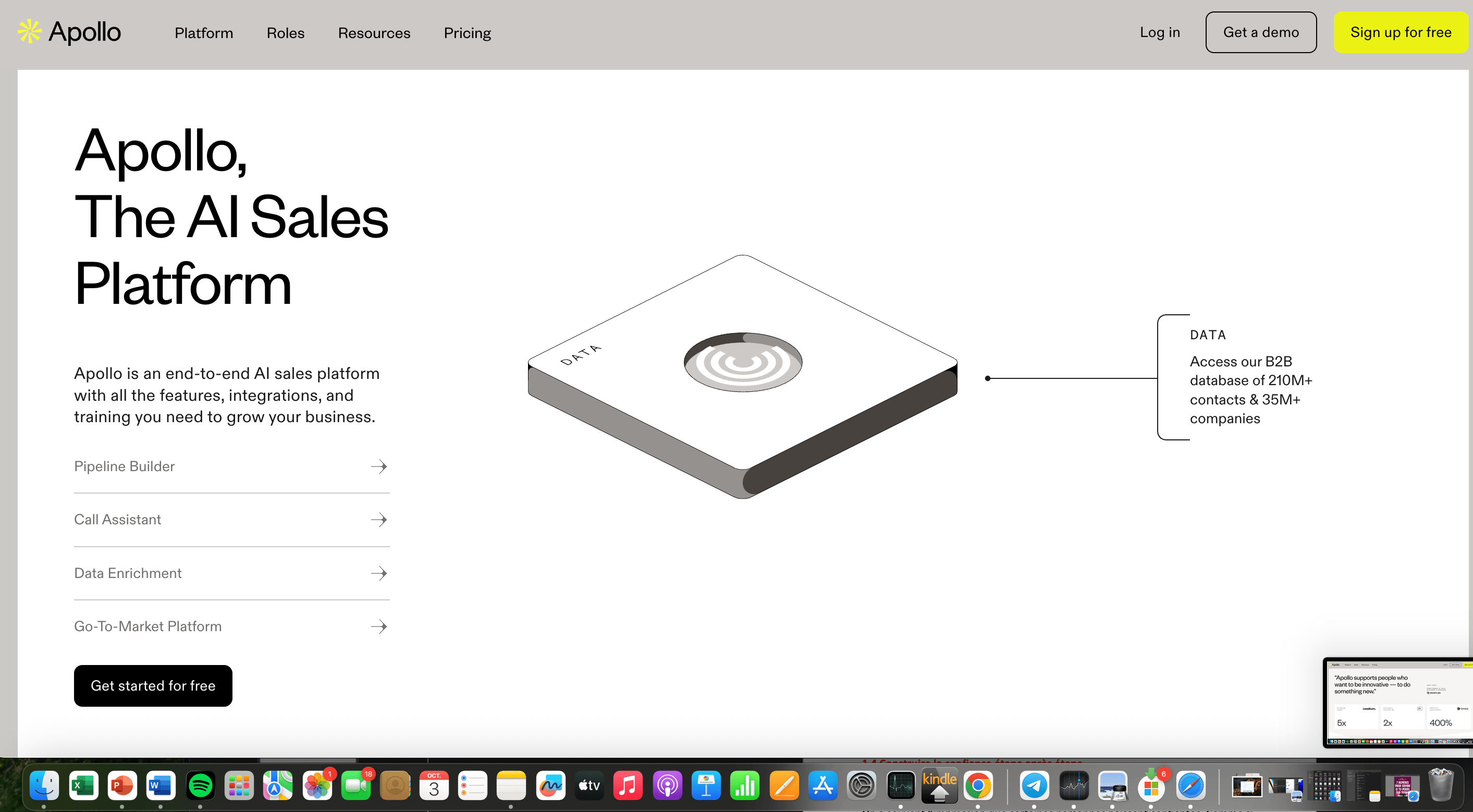Expand Data Enrichment arrow row
This screenshot has height=812, width=1473.
tap(378, 573)
